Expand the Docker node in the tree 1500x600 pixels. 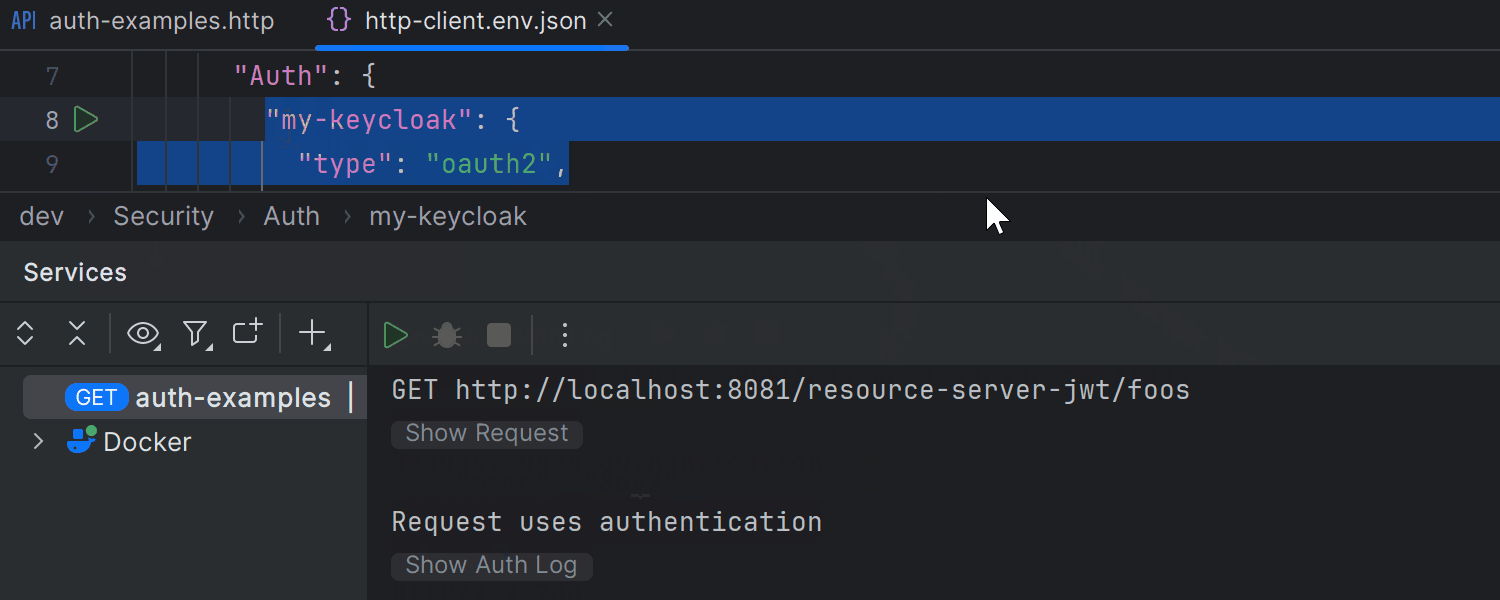(x=38, y=441)
